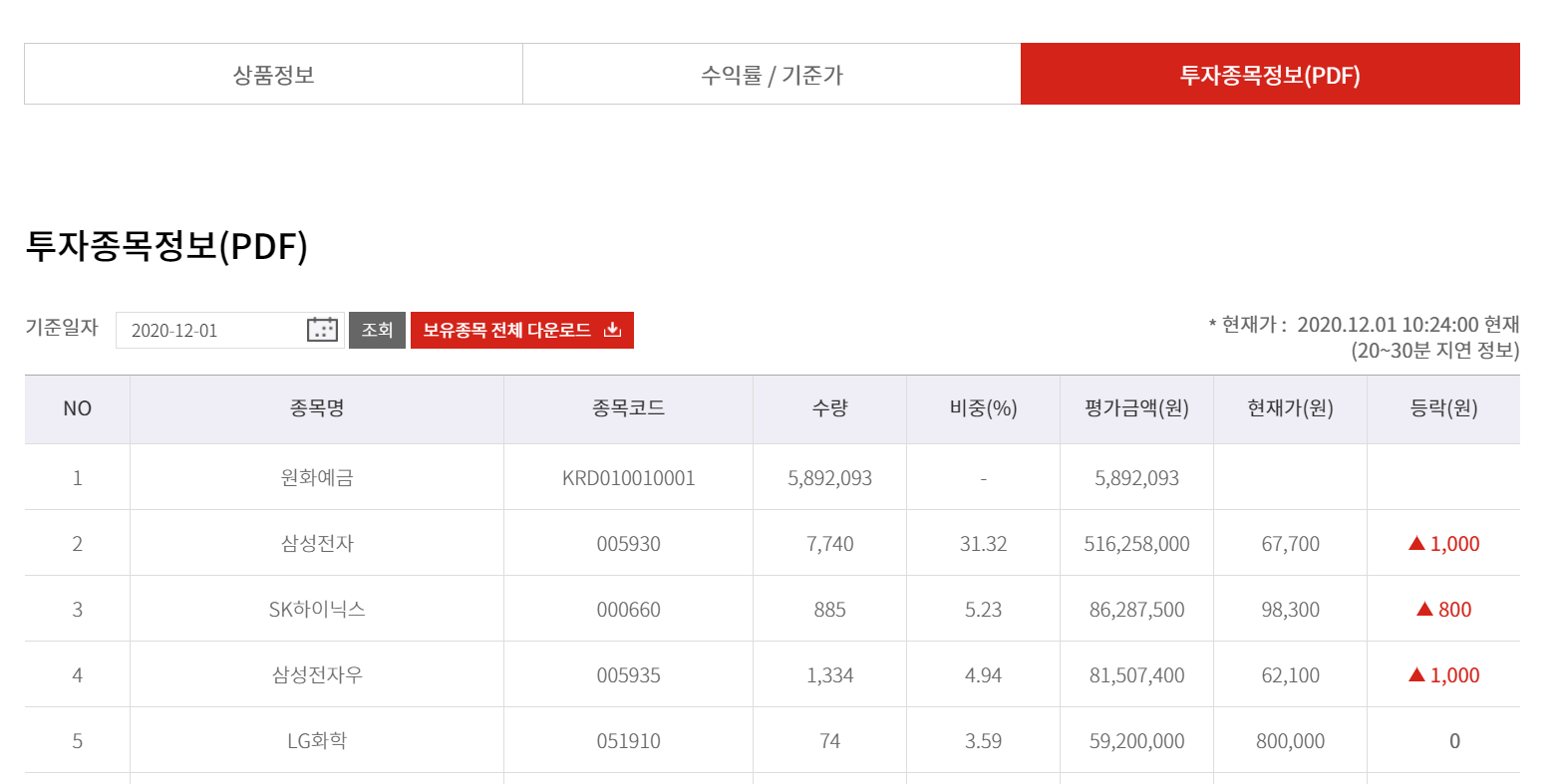1562x784 pixels.
Task: Open the 수익률 / 기준가 tab
Action: click(x=772, y=74)
